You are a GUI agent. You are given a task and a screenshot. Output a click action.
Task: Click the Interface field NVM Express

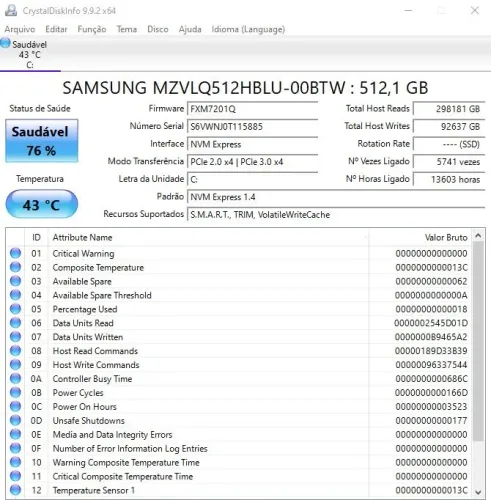pos(253,144)
